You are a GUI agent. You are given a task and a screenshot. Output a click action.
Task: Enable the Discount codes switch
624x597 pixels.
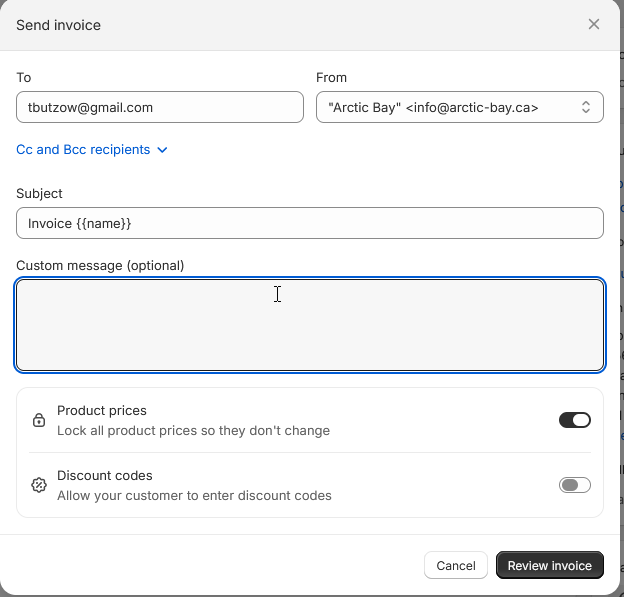[575, 485]
